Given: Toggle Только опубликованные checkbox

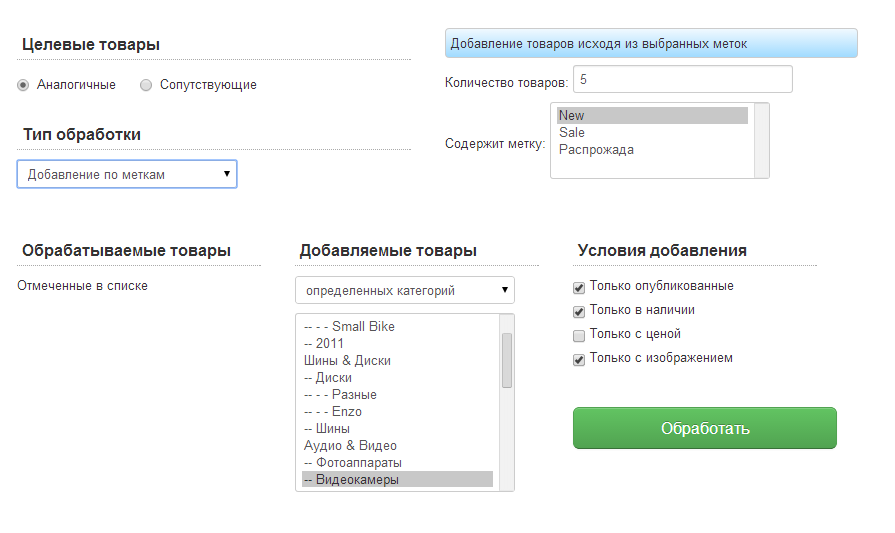Looking at the screenshot, I should [x=579, y=287].
